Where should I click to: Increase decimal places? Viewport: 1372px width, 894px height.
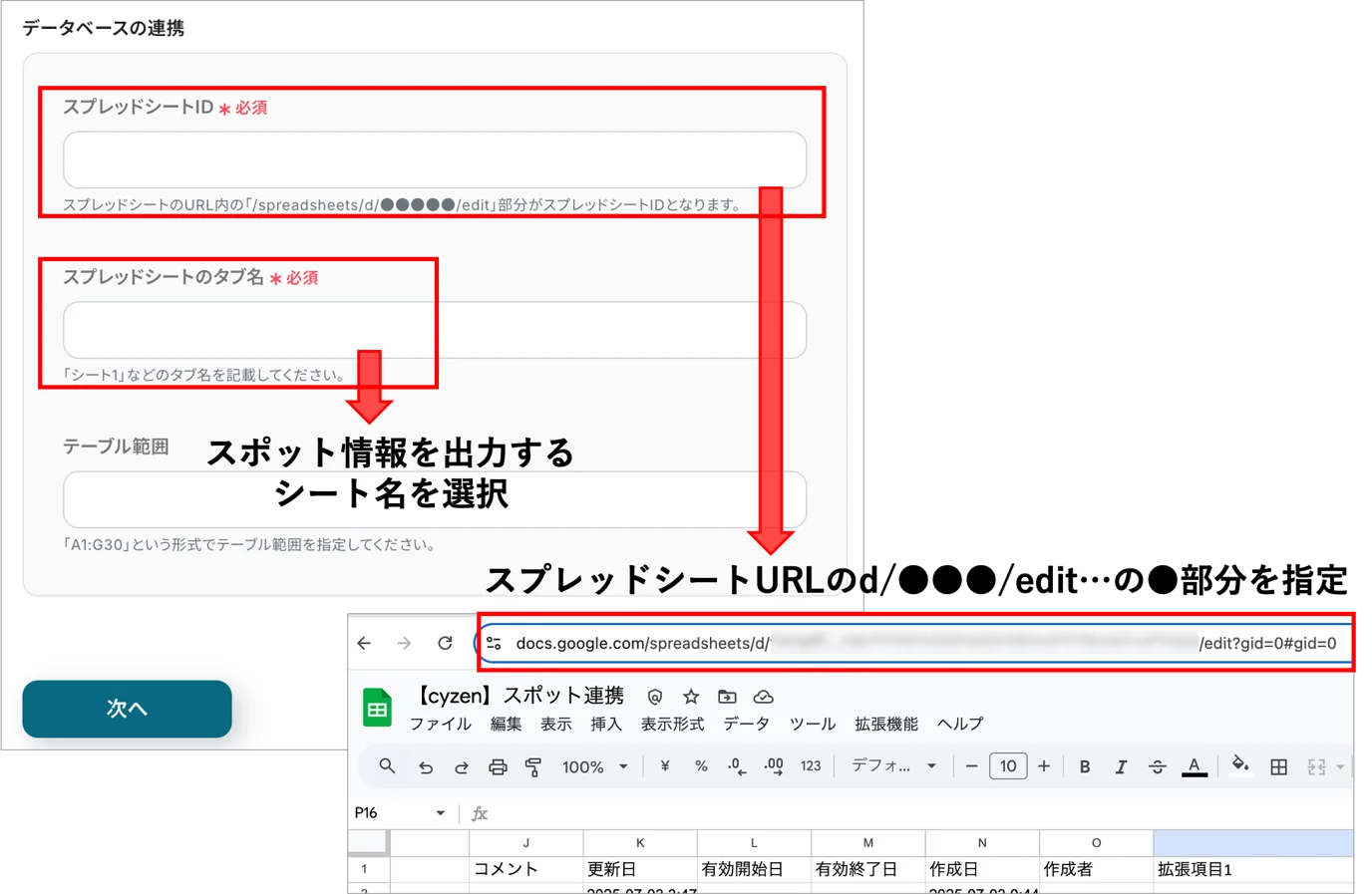tap(774, 766)
